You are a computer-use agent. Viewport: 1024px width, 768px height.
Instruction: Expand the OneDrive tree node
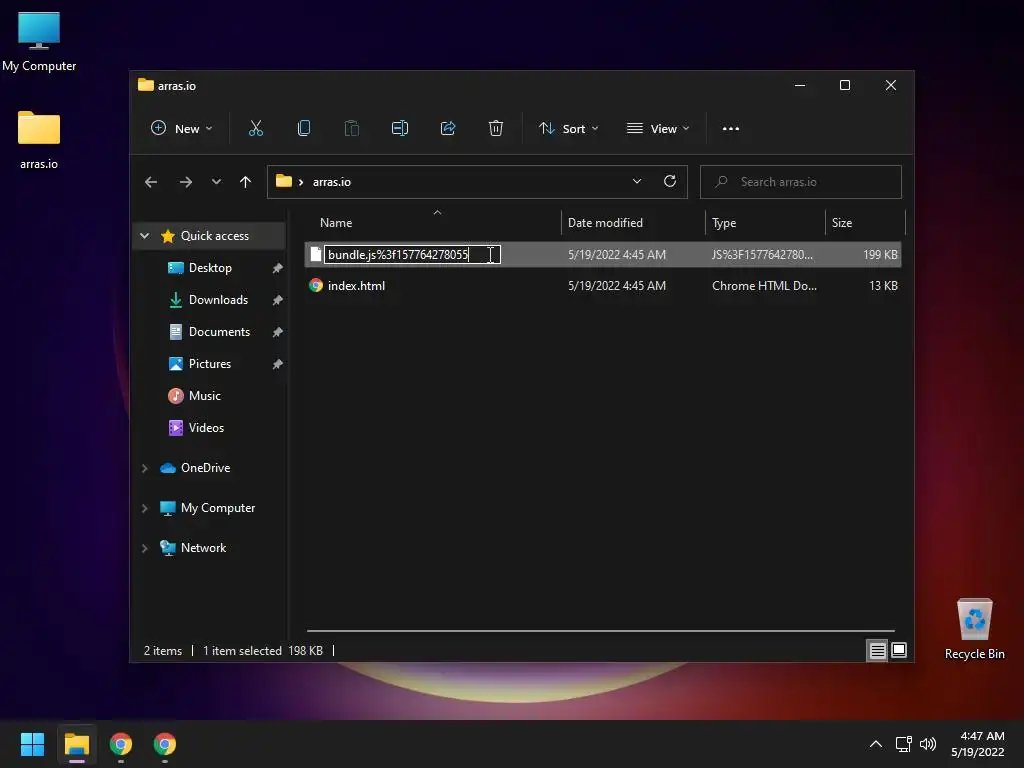(145, 468)
